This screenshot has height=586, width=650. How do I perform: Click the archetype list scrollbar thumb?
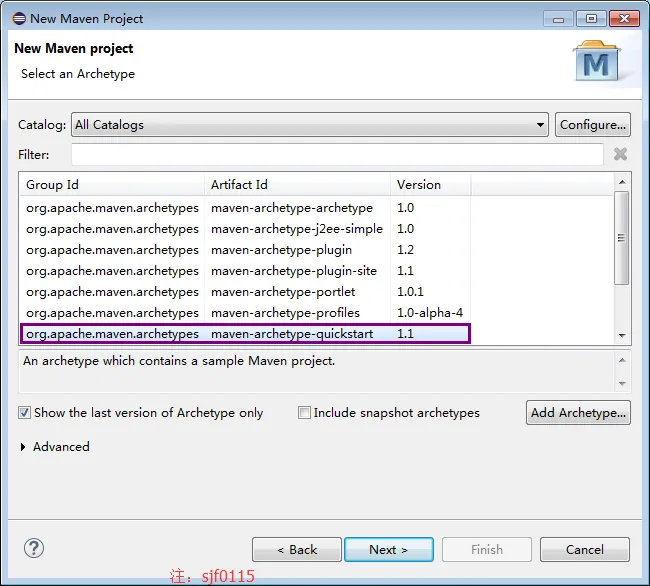(x=621, y=238)
